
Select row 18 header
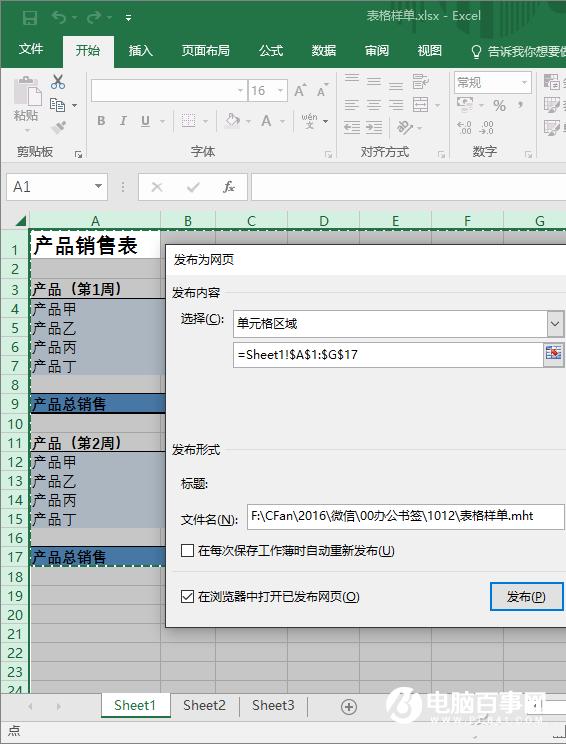15,577
